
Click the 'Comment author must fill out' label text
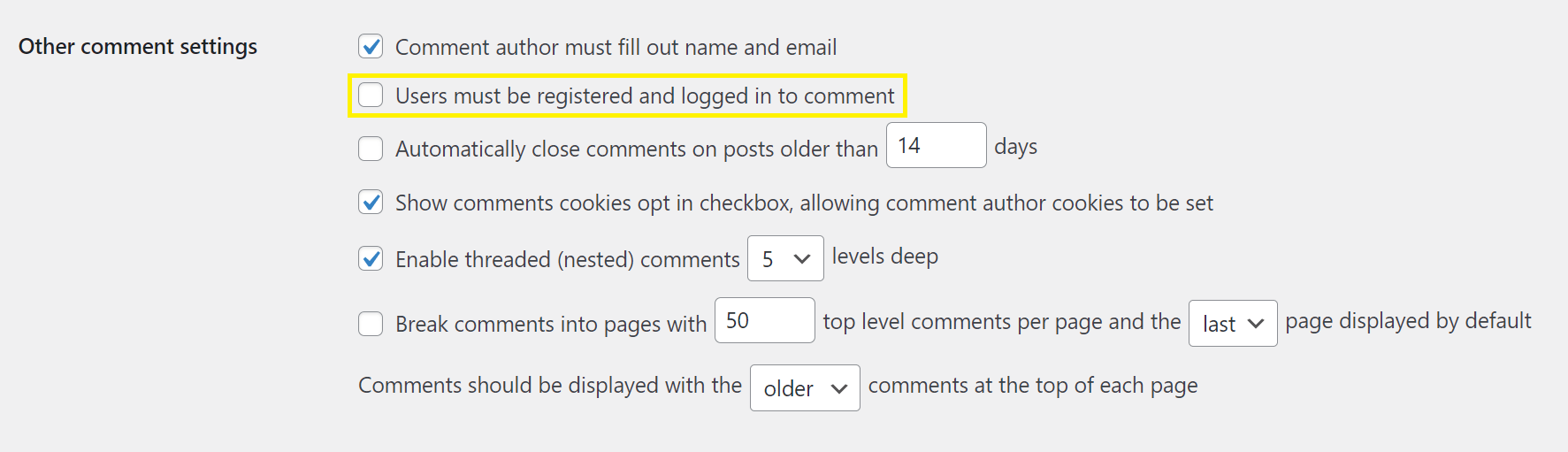616,47
